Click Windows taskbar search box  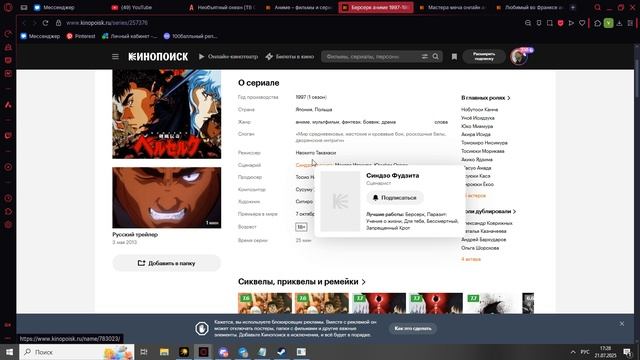coord(77,352)
